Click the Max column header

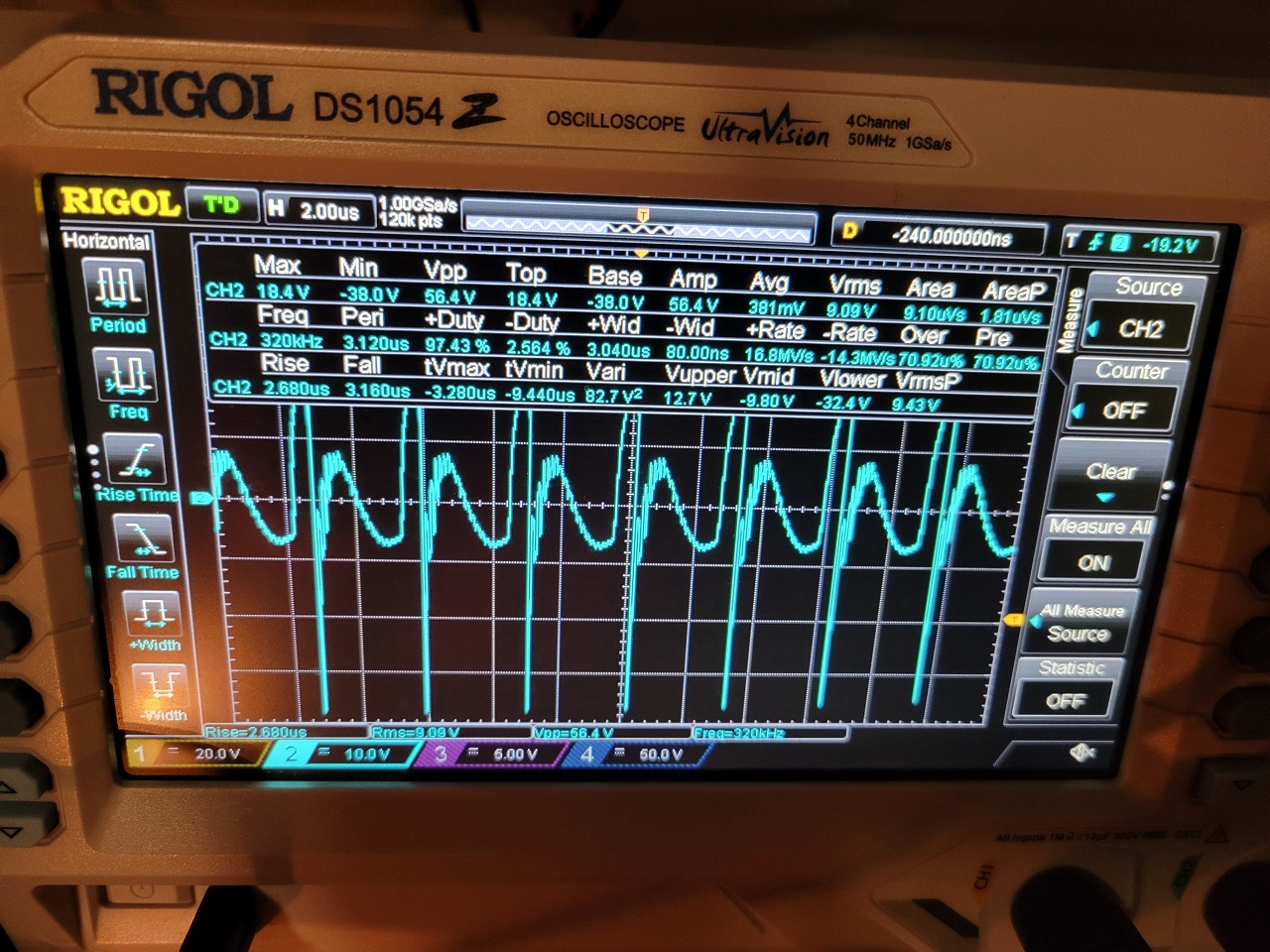click(x=277, y=265)
